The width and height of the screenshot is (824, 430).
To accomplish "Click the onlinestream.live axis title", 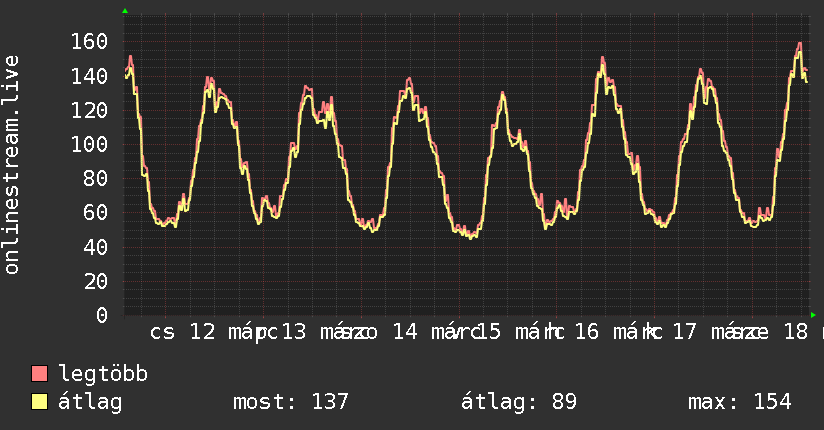I will 11,165.
